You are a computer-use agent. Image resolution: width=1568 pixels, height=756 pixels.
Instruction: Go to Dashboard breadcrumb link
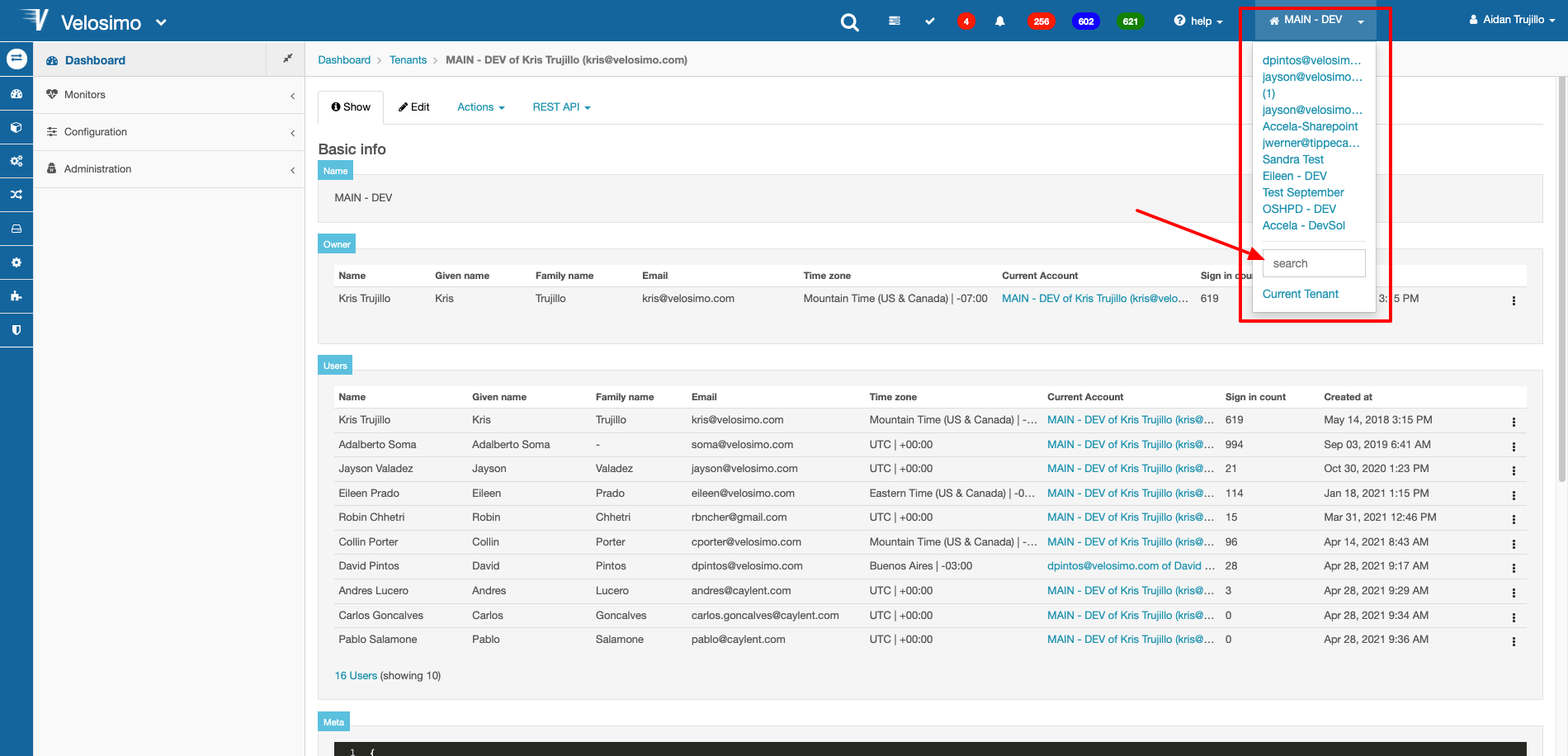(x=344, y=59)
